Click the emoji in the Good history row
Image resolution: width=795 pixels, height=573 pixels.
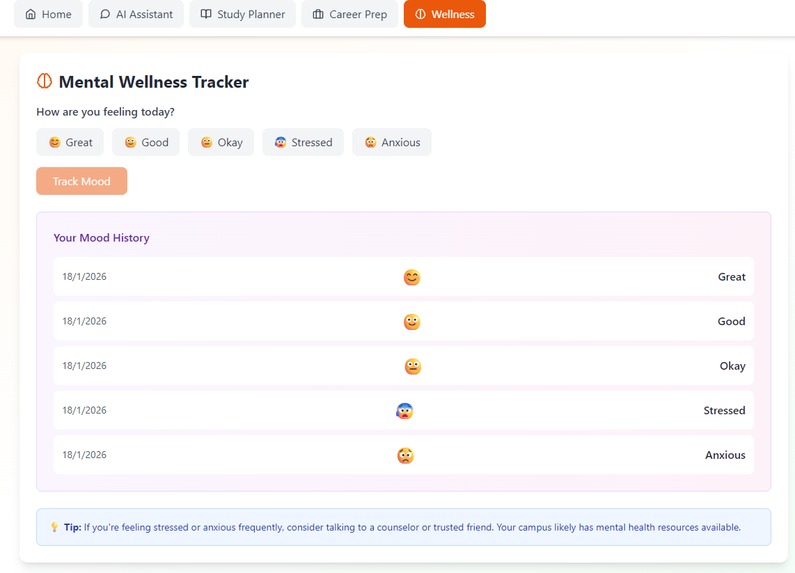(x=412, y=322)
